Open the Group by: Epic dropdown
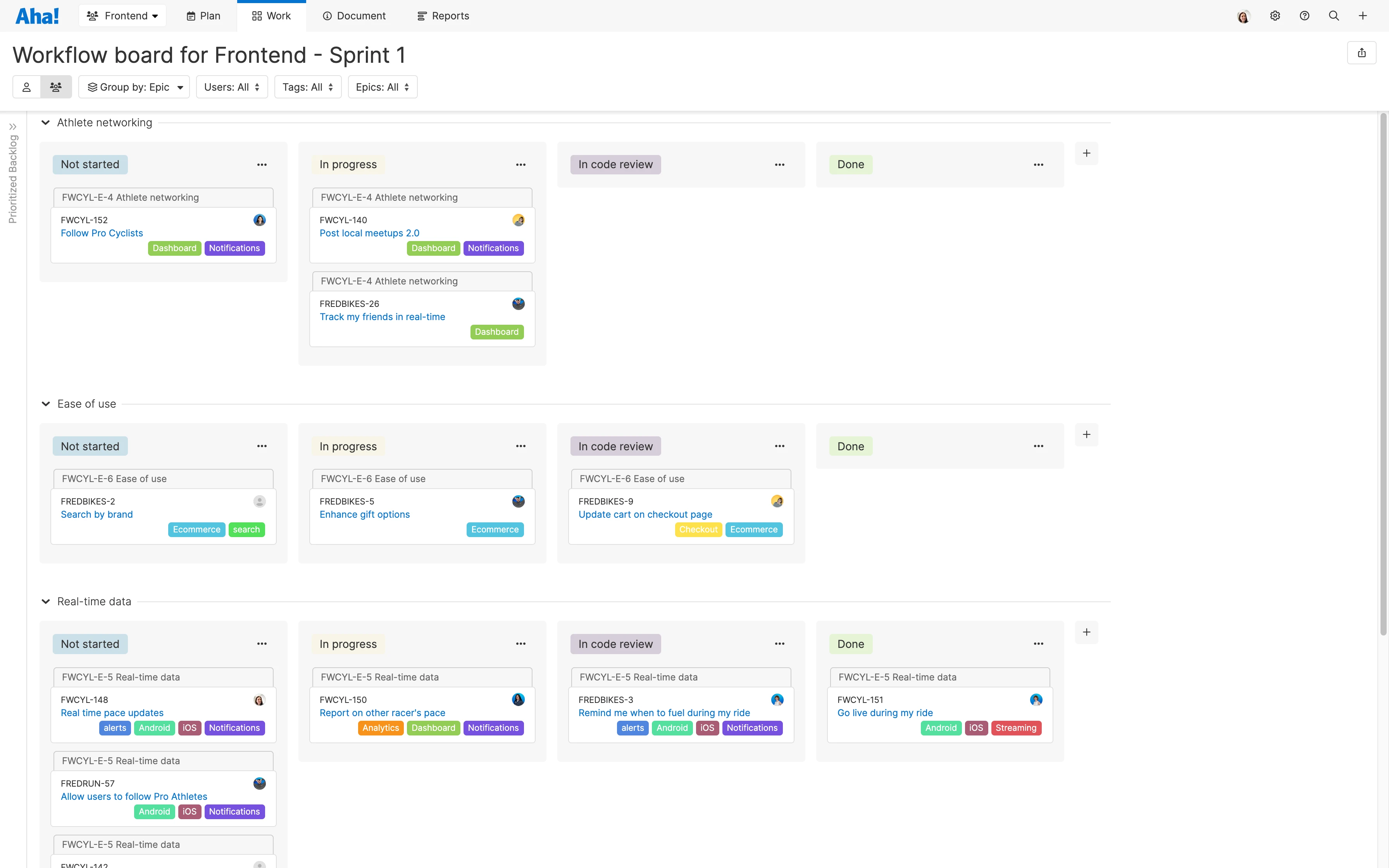The image size is (1389, 868). 134,87
